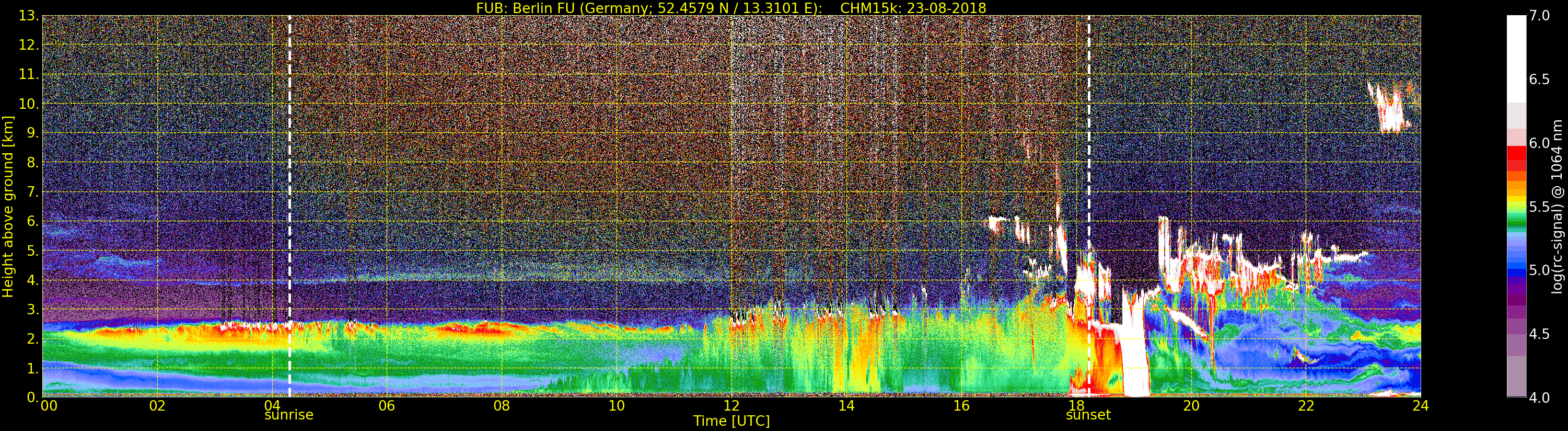Click height axis tick '0.'
1568x431 pixels.
(x=33, y=397)
